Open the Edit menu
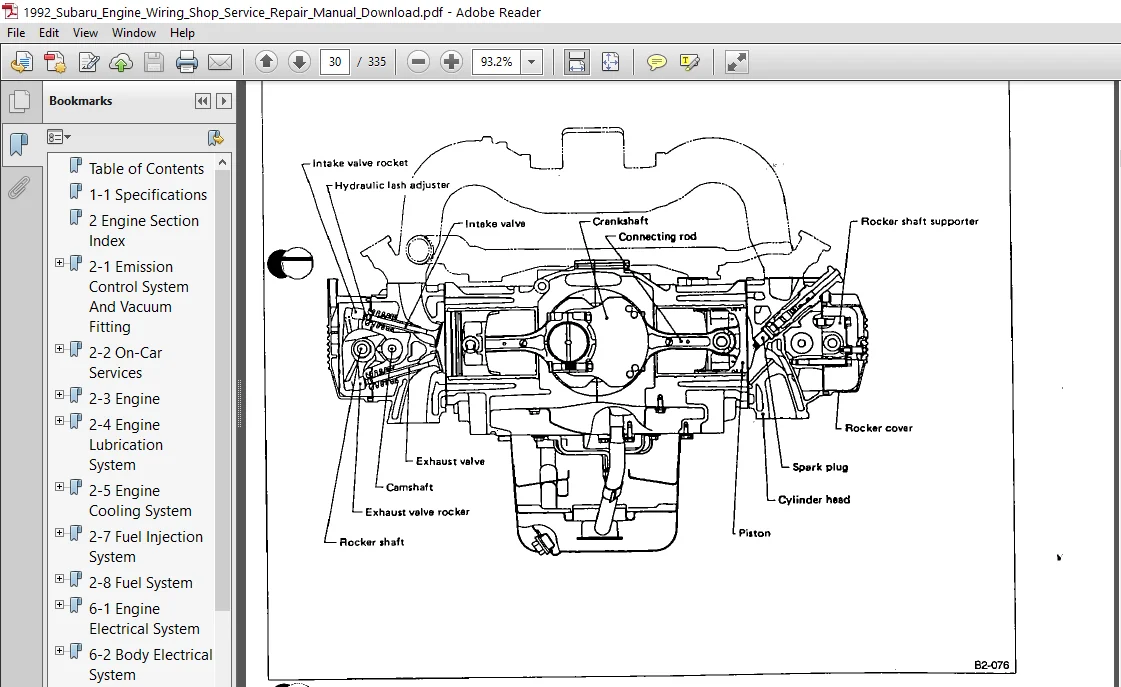Image resolution: width=1121 pixels, height=687 pixels. coord(49,33)
